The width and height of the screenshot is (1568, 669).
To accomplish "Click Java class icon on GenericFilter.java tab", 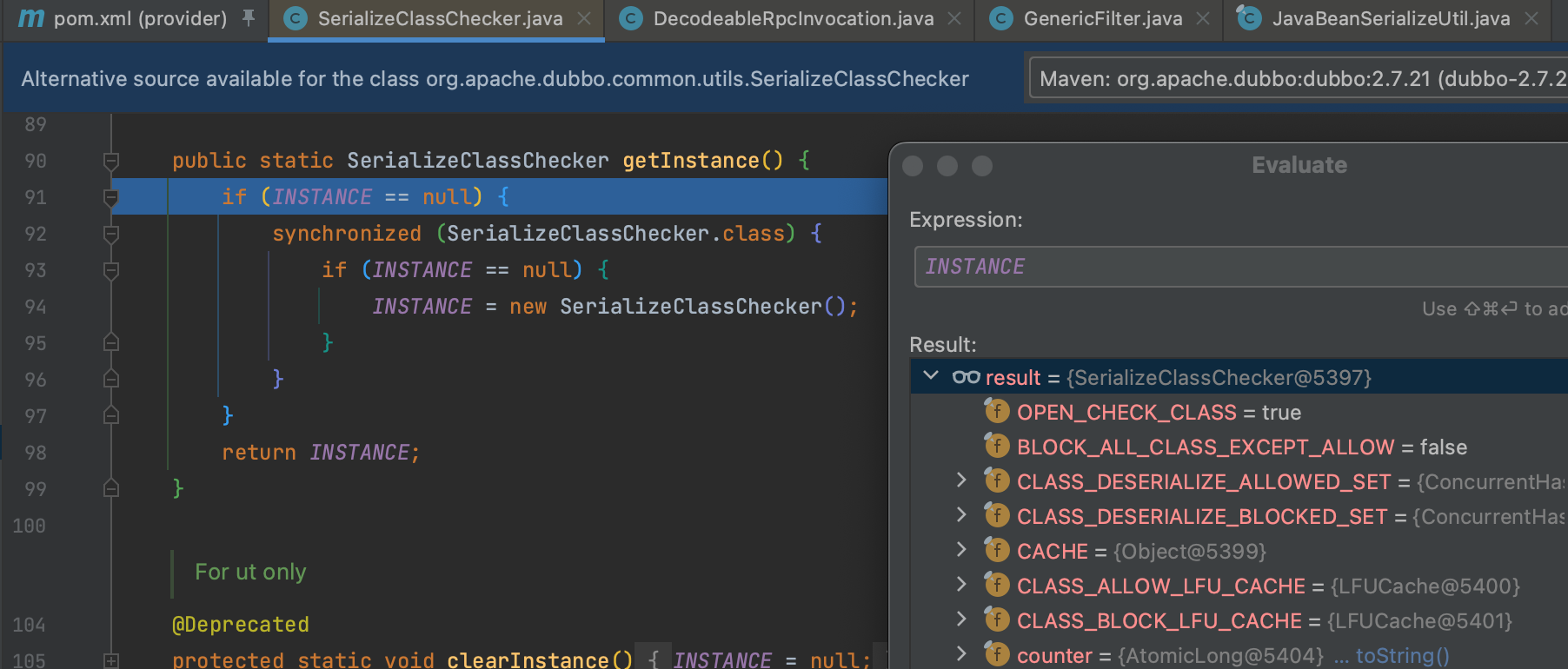I will coord(1001,18).
